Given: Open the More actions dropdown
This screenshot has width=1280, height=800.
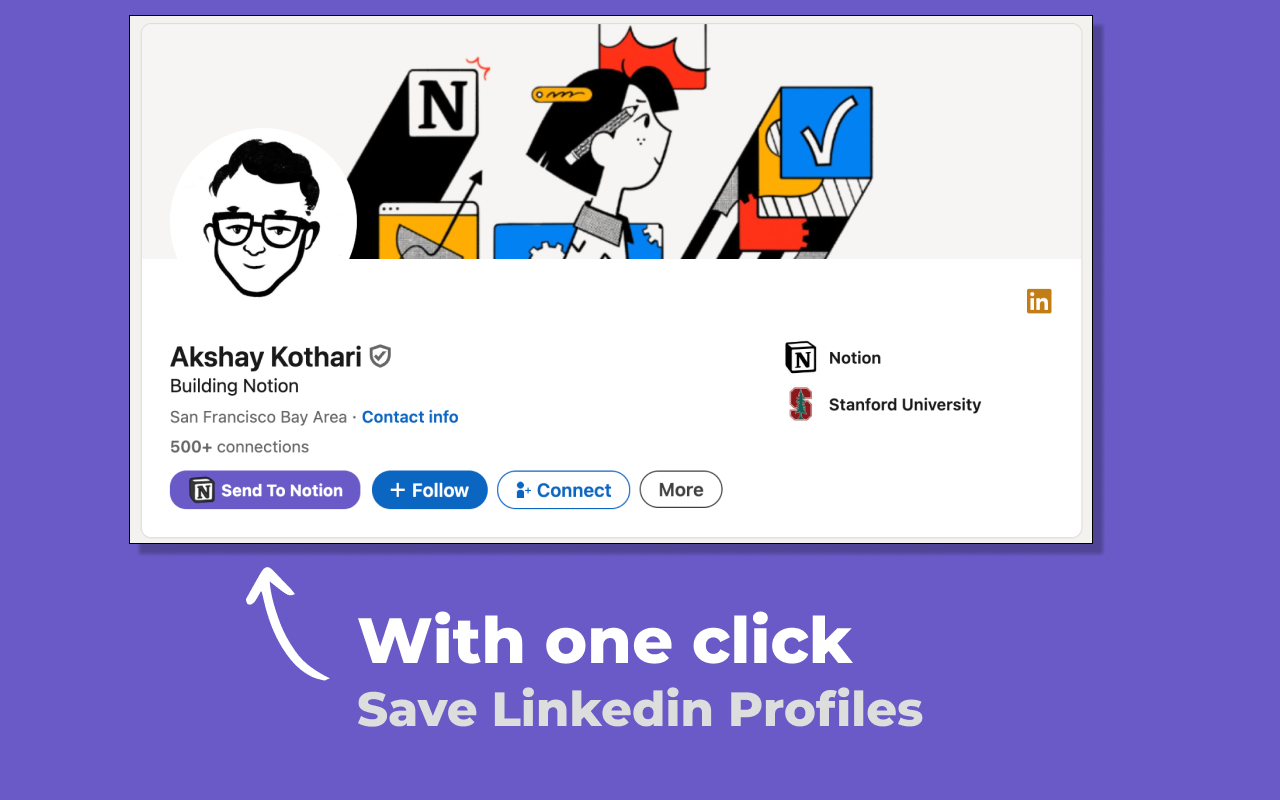Looking at the screenshot, I should click(680, 490).
